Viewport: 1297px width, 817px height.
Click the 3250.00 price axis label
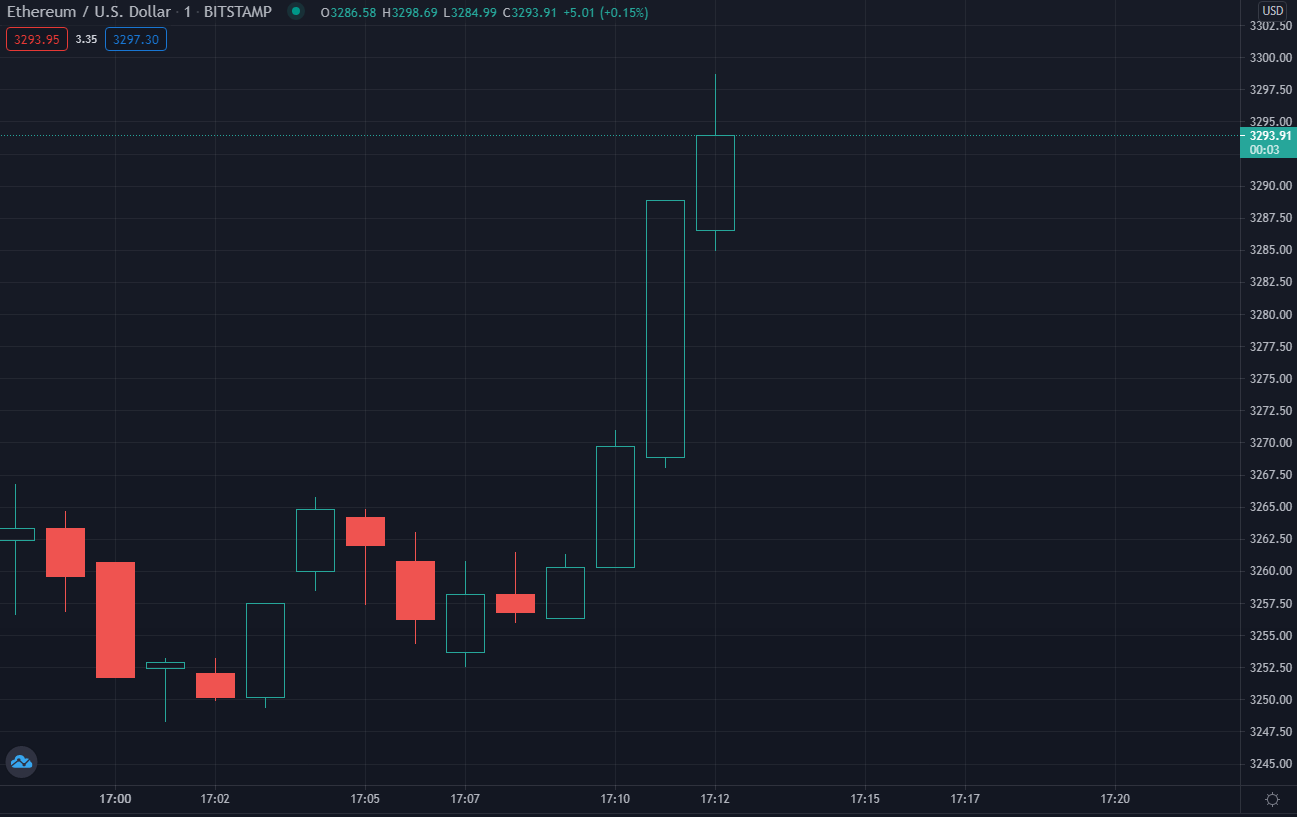click(1271, 699)
